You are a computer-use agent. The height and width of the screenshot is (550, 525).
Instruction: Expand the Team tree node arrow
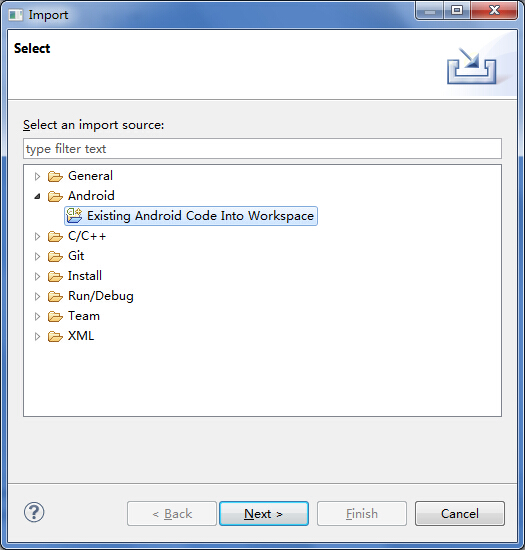coord(37,317)
